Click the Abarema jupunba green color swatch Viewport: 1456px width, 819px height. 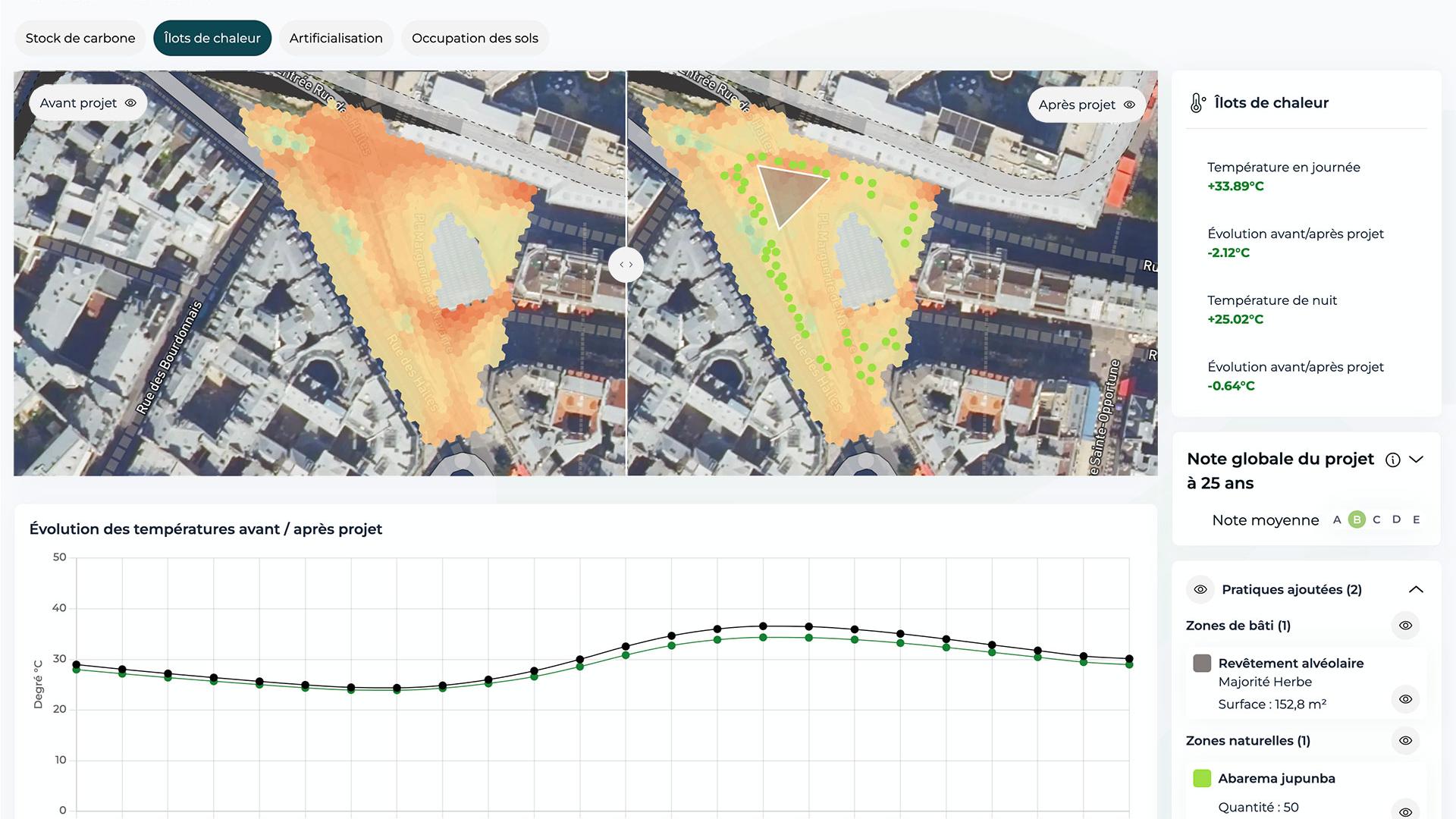tap(1201, 777)
